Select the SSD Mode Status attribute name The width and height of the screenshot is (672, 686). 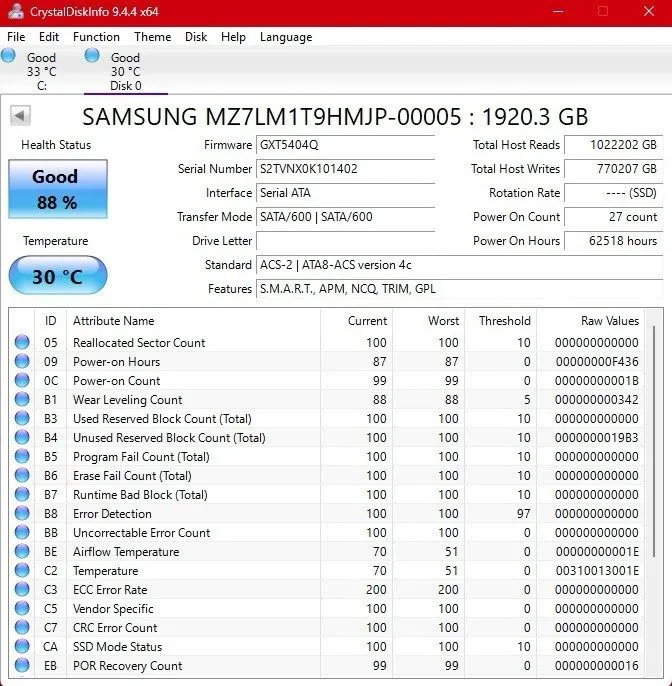pos(117,647)
